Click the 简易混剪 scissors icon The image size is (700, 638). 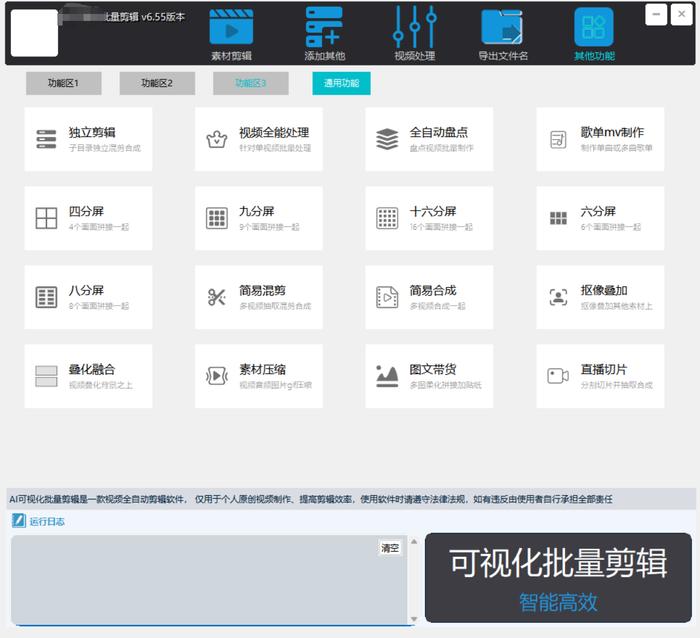point(217,297)
